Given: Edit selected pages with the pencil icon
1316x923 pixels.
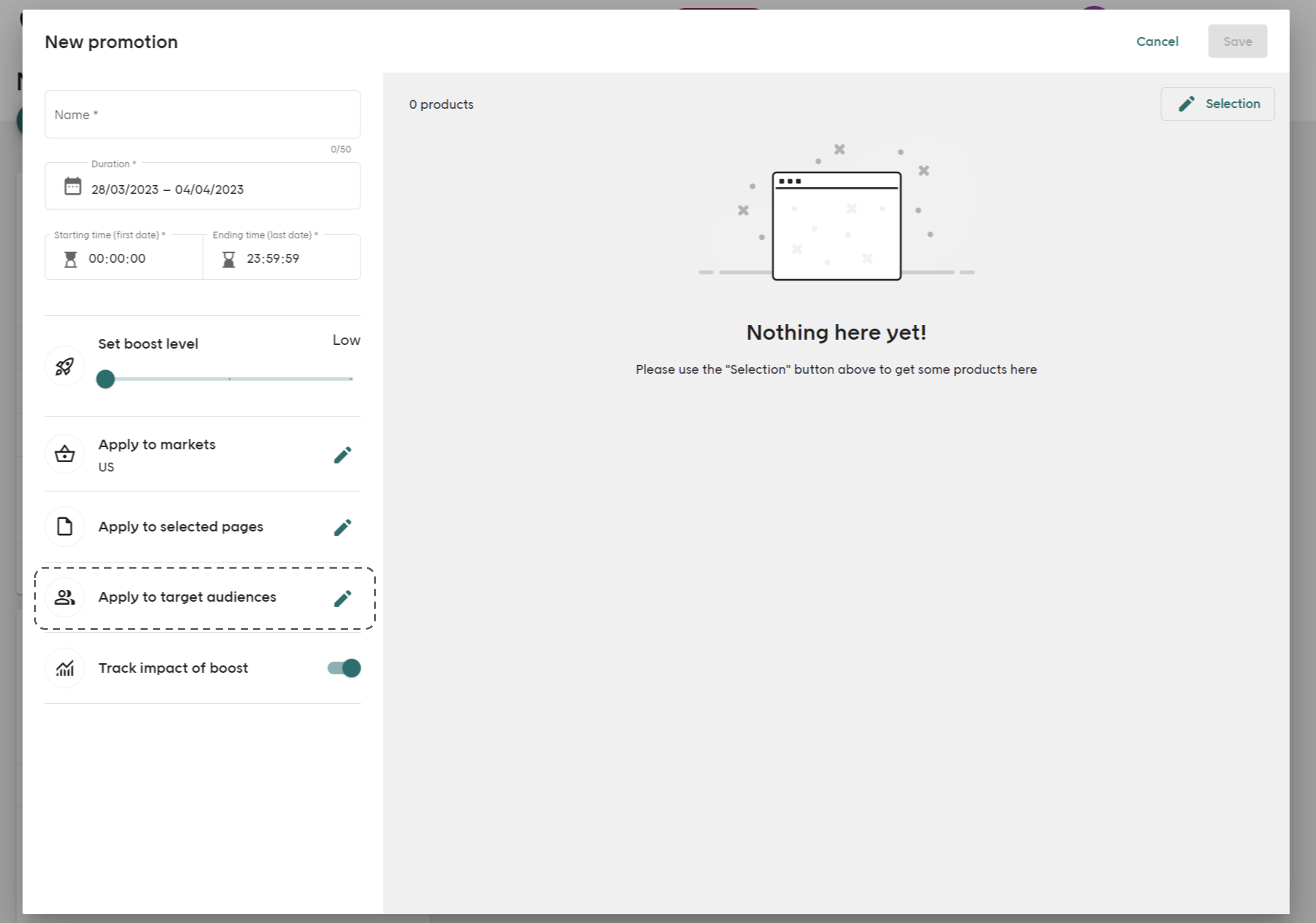Looking at the screenshot, I should pyautogui.click(x=342, y=527).
